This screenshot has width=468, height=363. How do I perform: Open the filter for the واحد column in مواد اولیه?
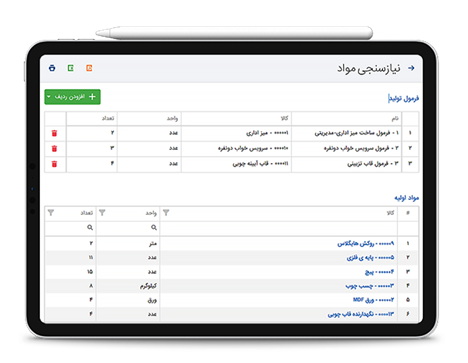[102, 213]
